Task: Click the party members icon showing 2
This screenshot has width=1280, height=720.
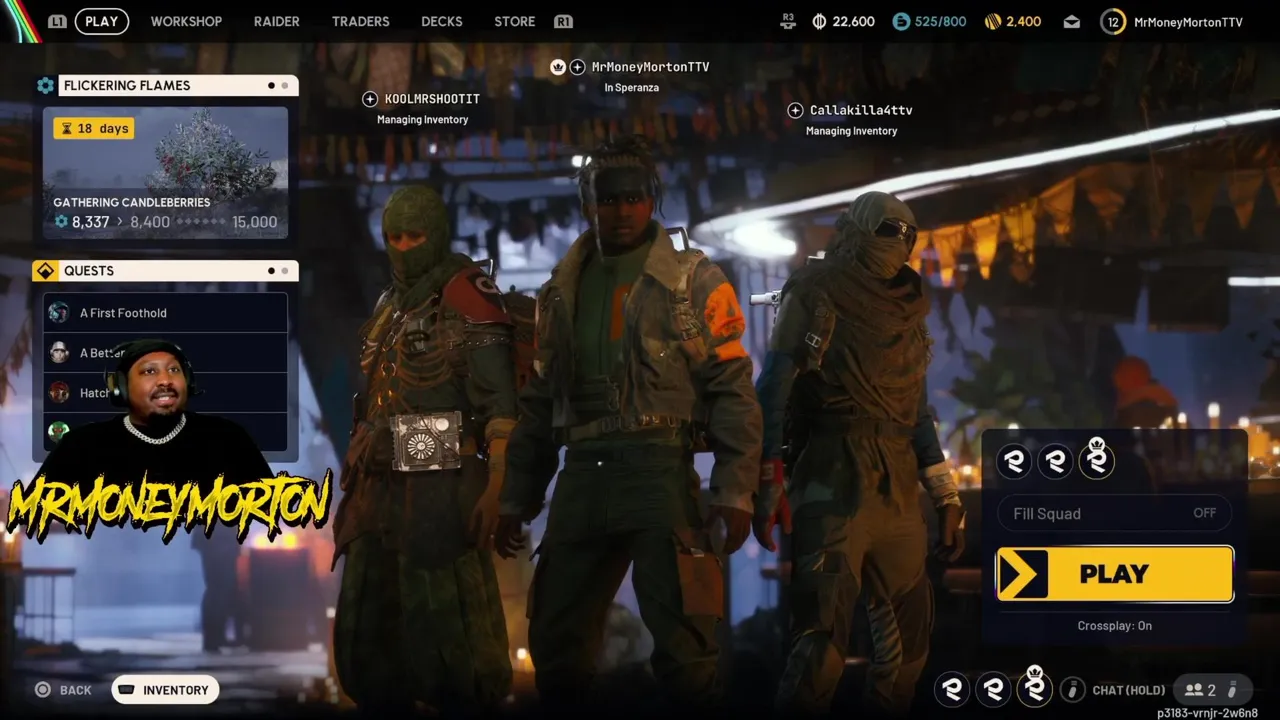Action: pos(1194,690)
